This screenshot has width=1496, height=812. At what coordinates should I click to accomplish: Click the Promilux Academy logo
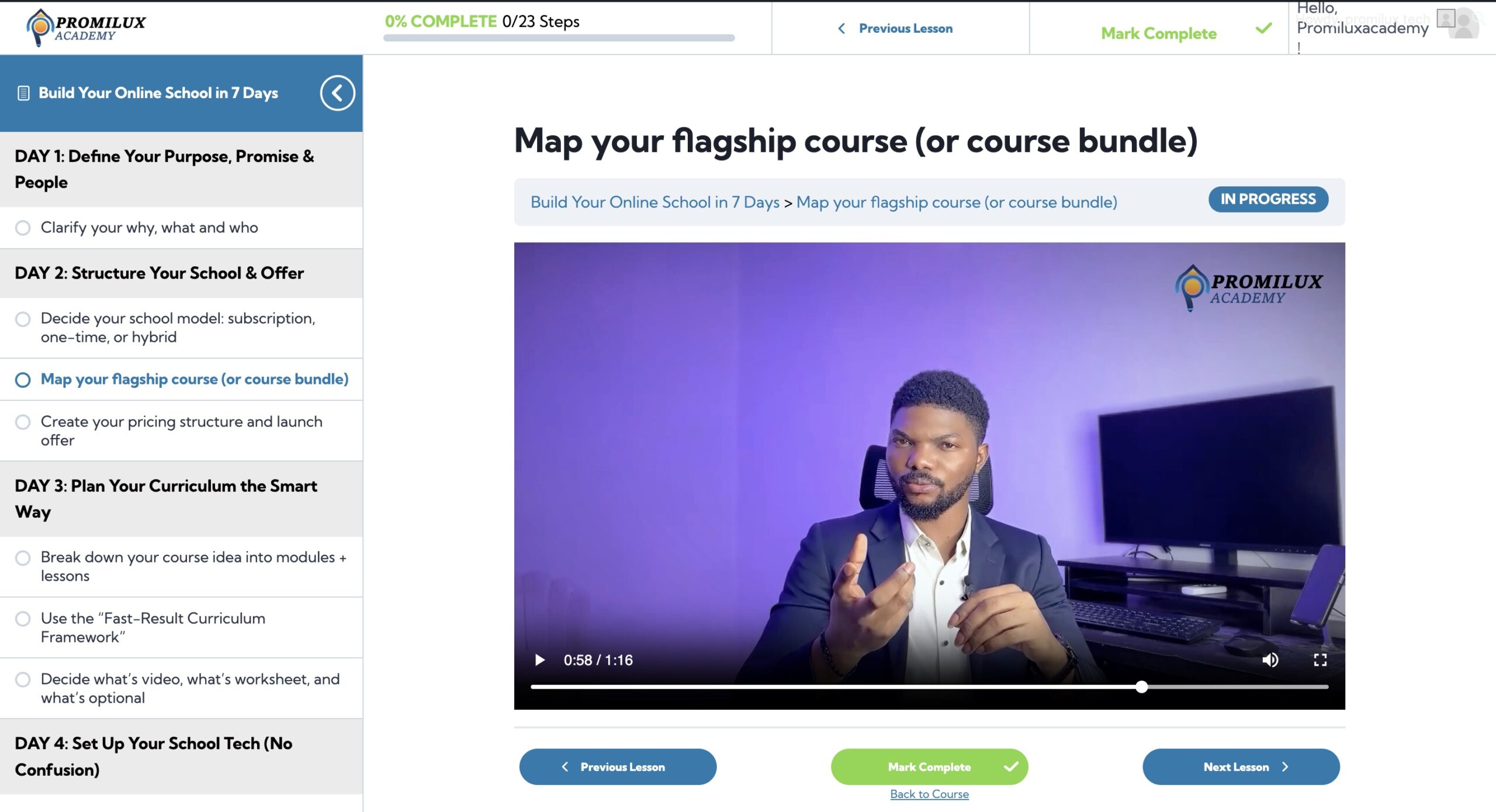click(86, 27)
